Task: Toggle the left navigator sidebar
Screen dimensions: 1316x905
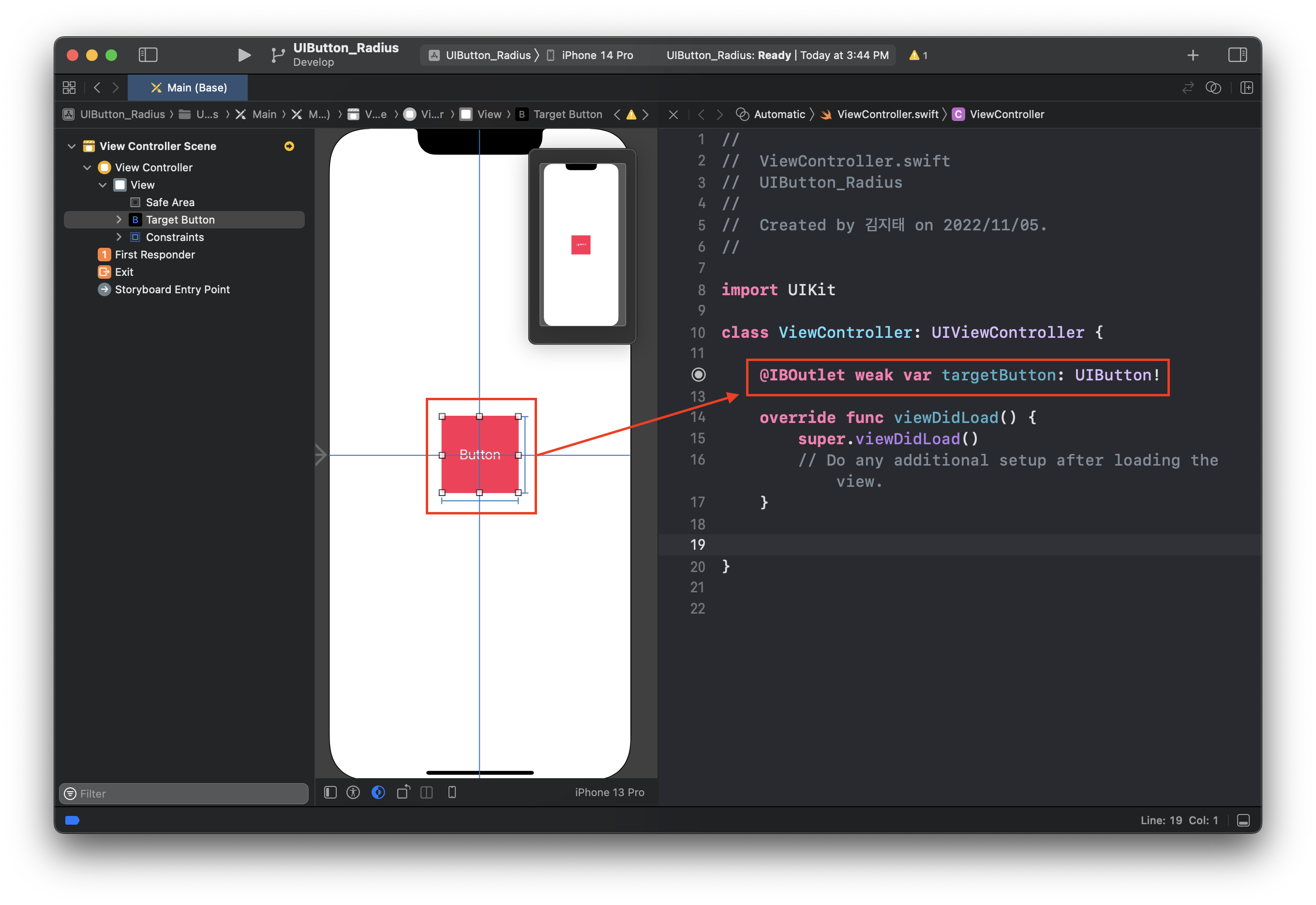Action: tap(148, 55)
